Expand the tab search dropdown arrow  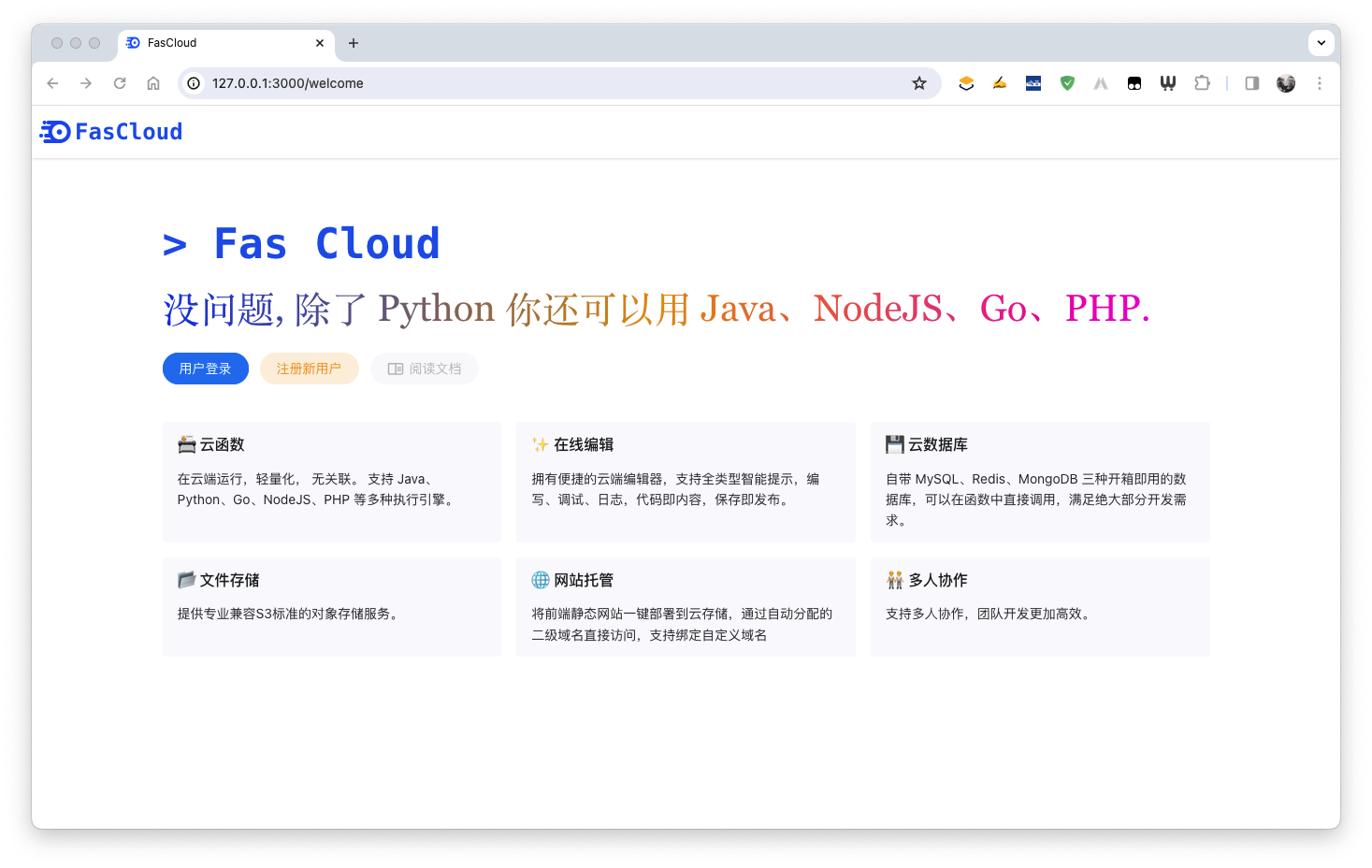click(x=1321, y=43)
